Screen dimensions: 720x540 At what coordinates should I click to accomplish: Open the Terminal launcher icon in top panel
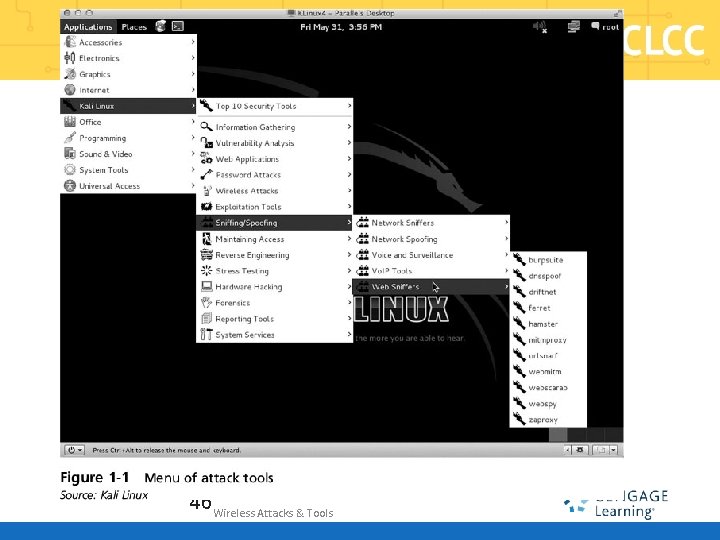(178, 26)
